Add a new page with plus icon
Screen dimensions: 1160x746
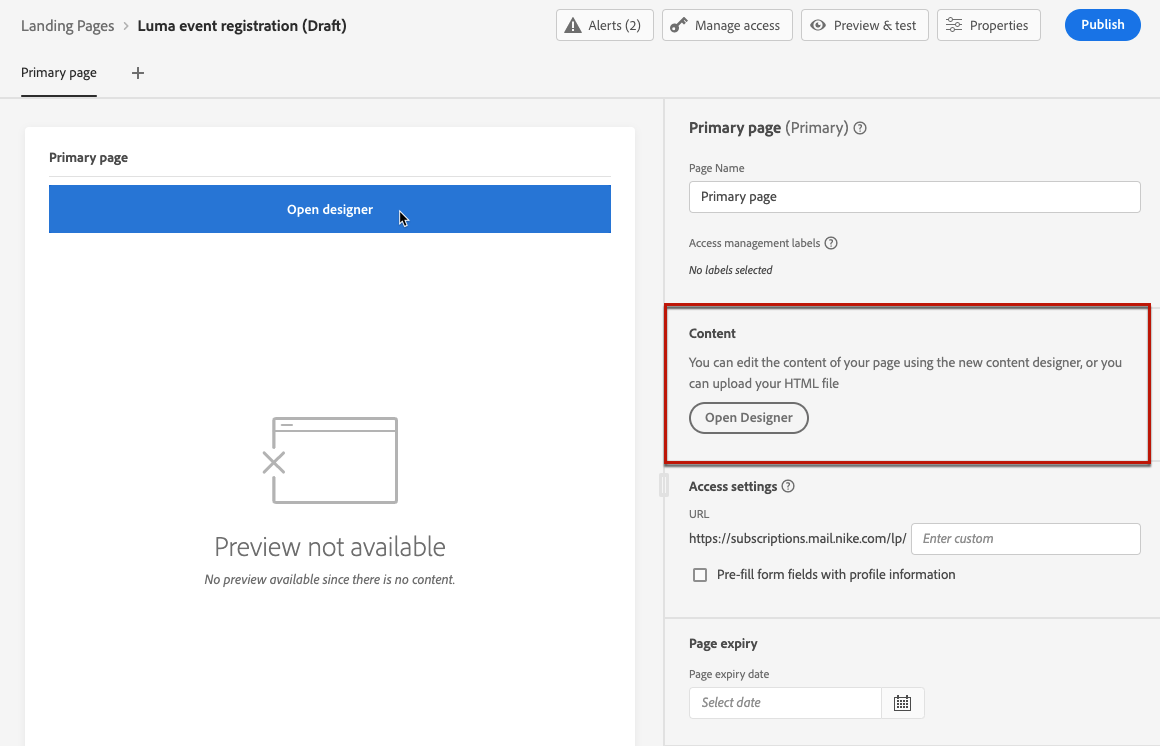[x=138, y=73]
